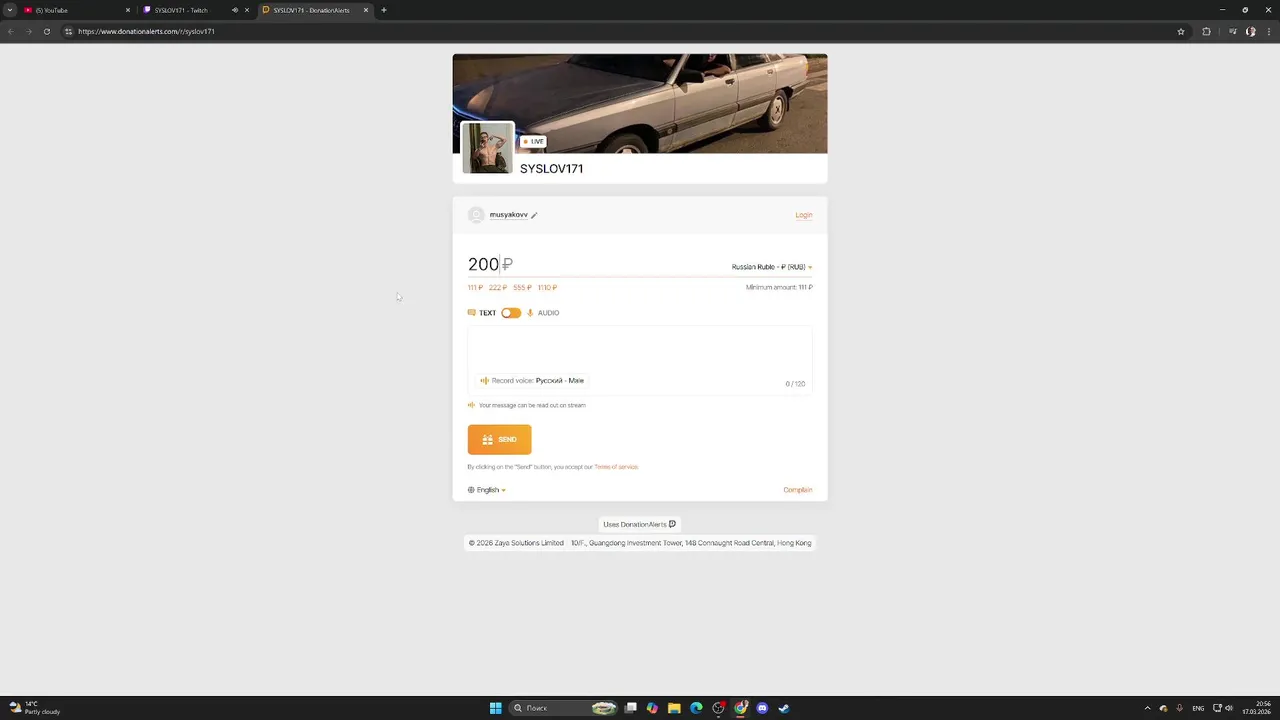Viewport: 1280px width, 720px height.
Task: Click the SYSLOV171 channel name heading
Action: click(551, 169)
